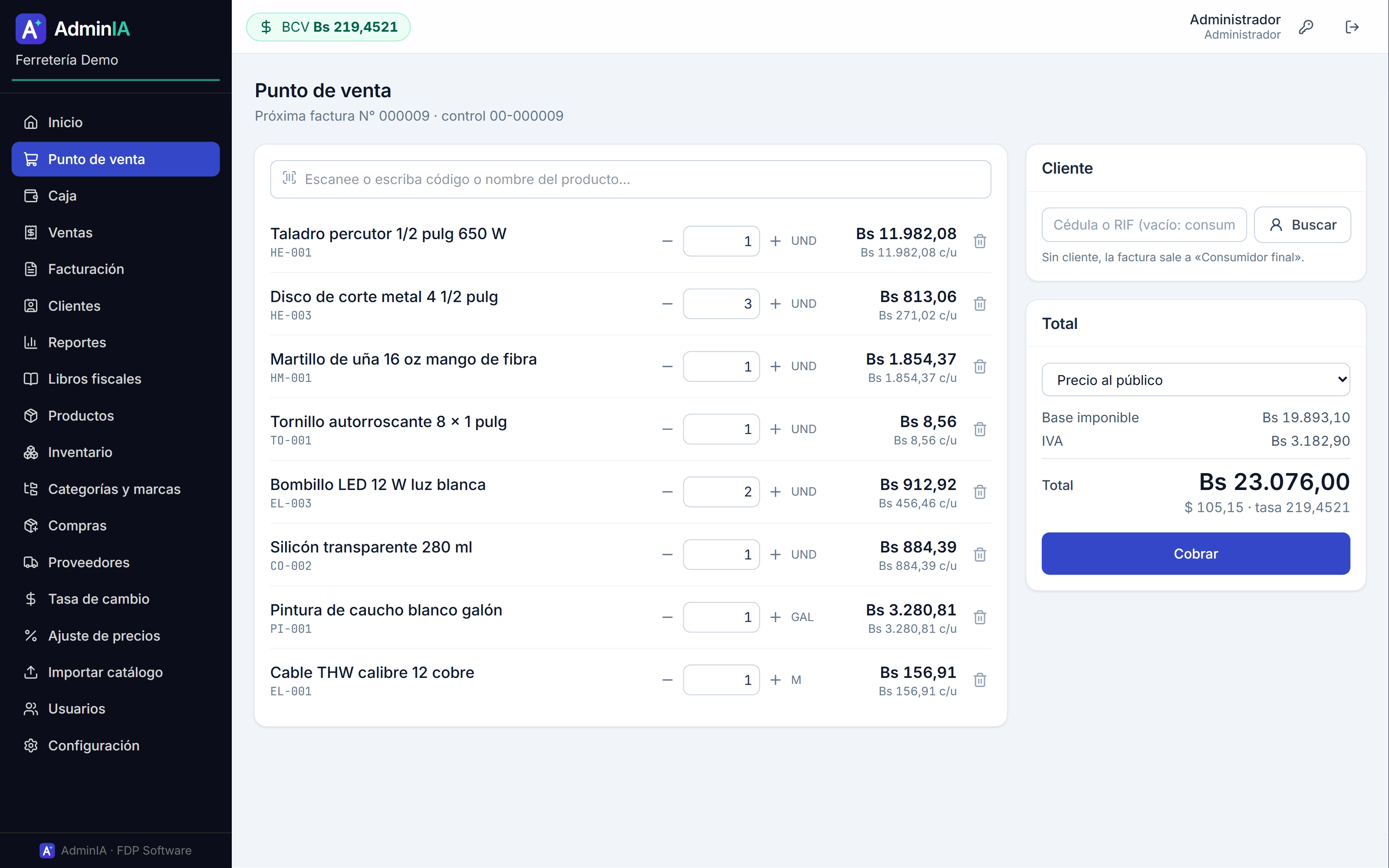Viewport: 1389px width, 868px height.
Task: Click the BCV exchange rate badge
Action: tap(328, 27)
